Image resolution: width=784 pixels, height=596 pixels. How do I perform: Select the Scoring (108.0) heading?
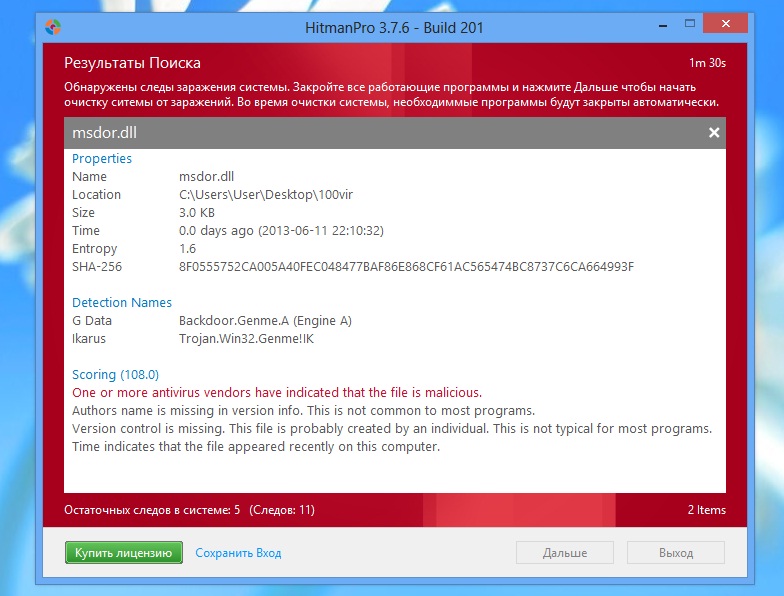pos(116,374)
